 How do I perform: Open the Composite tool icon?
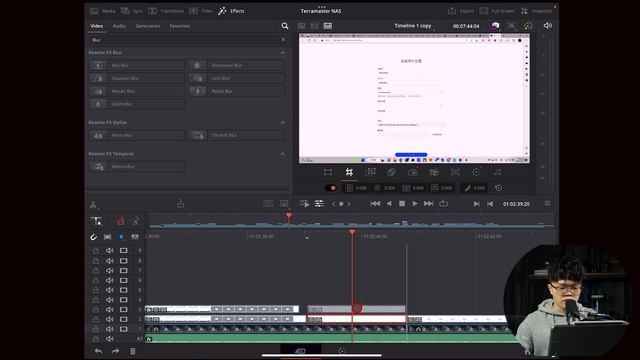391,172
